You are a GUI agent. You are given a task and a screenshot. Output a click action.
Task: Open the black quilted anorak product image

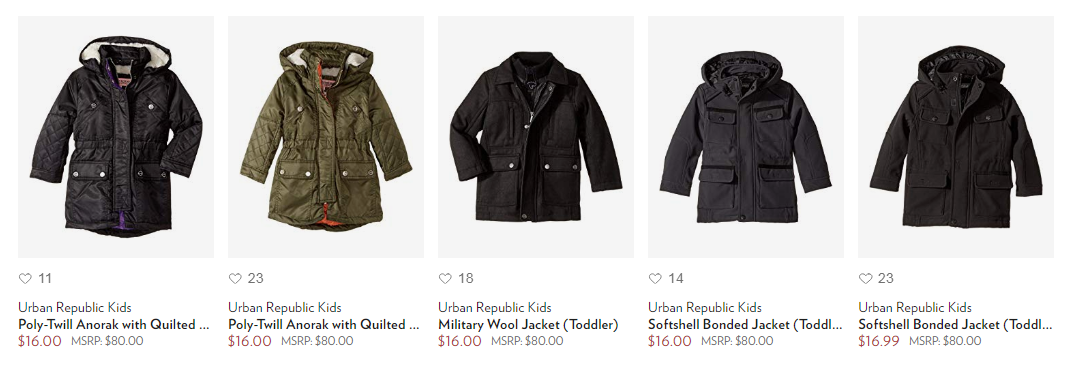tap(116, 137)
